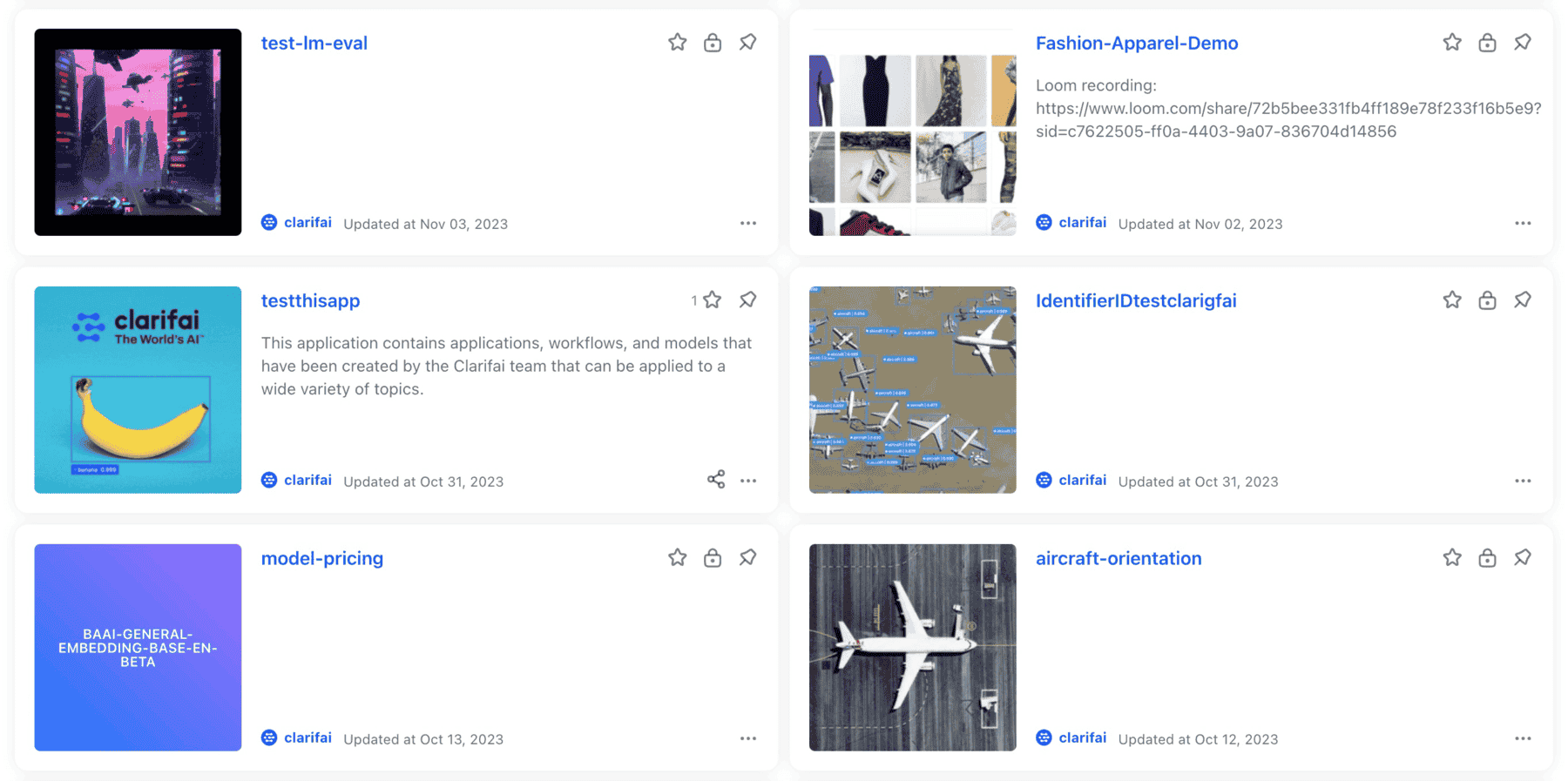Pin the test-lm-eval app
The height and width of the screenshot is (781, 1568).
click(747, 42)
